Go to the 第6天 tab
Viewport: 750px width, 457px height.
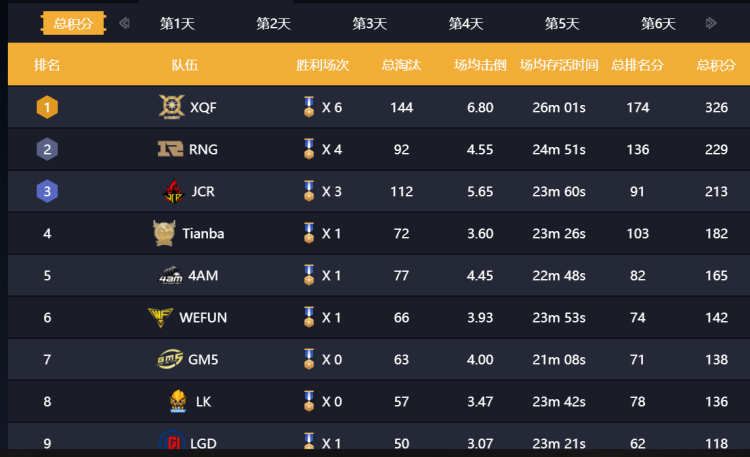tap(658, 23)
